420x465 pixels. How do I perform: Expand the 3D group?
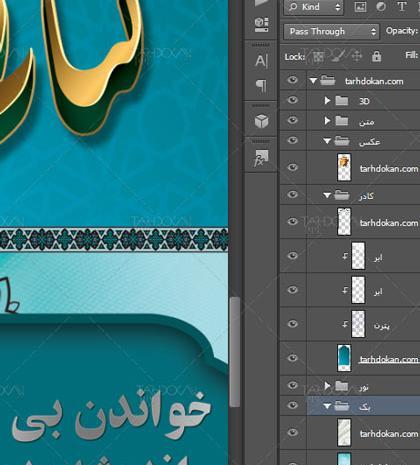click(327, 100)
